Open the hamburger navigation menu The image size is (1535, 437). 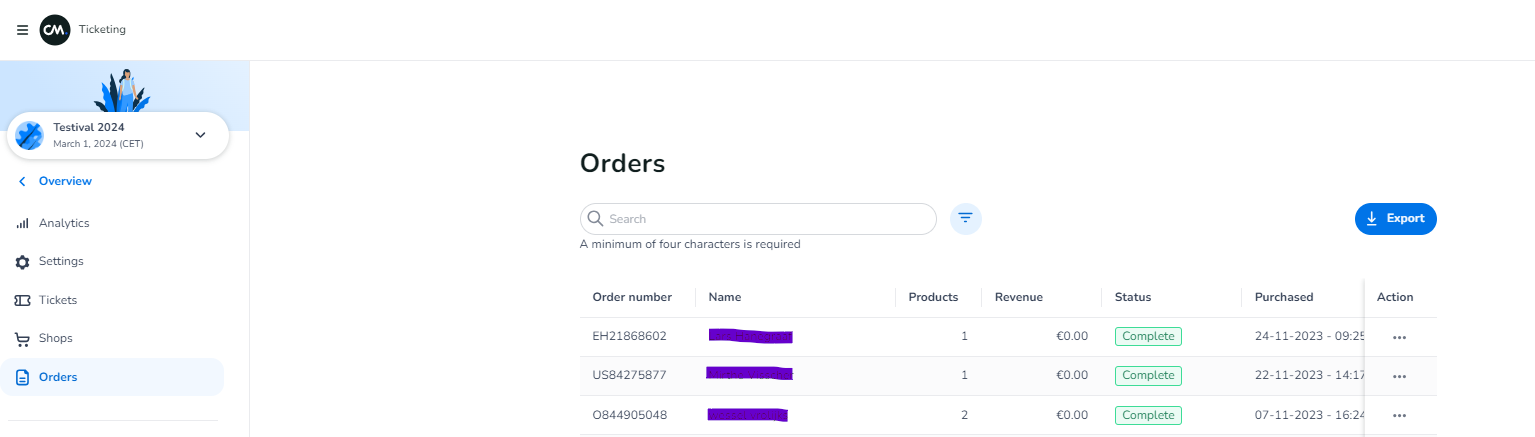[x=22, y=30]
